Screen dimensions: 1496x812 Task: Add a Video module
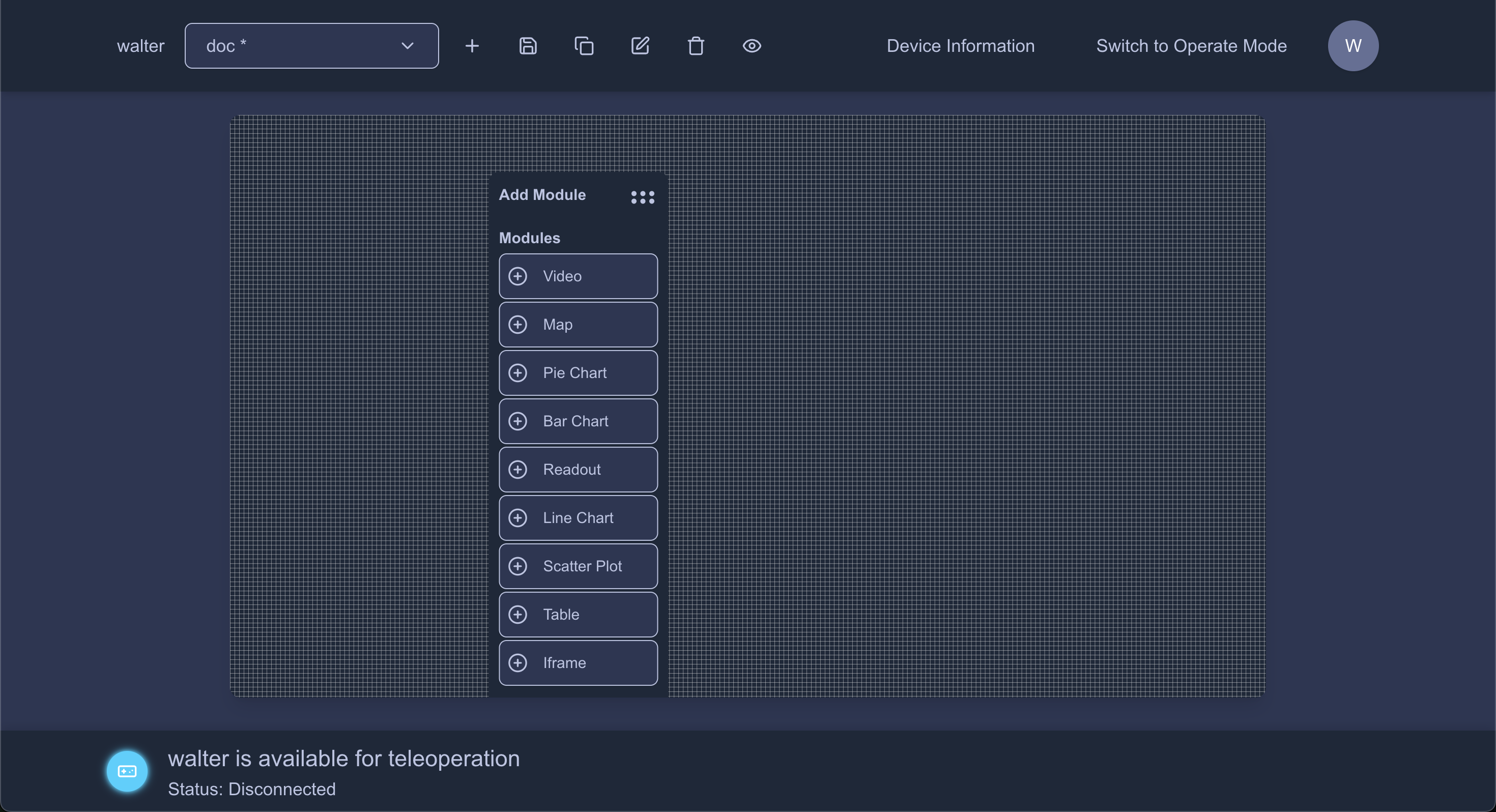(578, 276)
